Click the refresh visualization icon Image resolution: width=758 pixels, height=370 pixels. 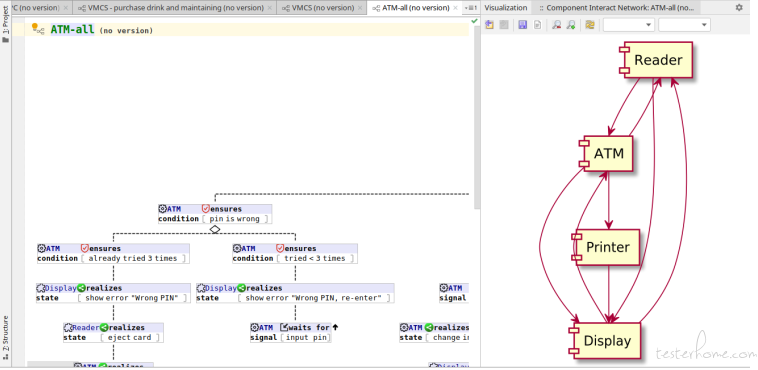(589, 25)
